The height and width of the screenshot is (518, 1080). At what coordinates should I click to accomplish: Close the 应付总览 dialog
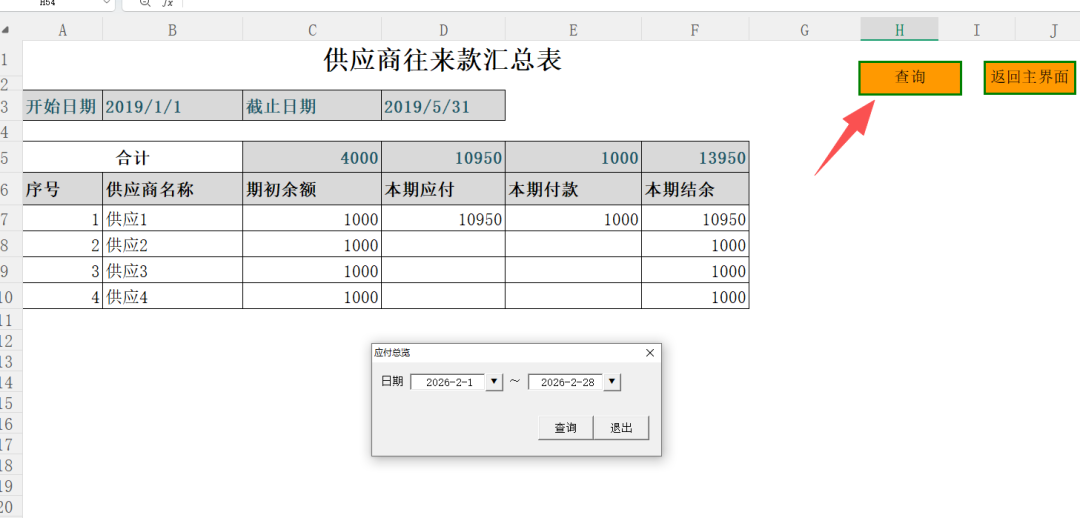click(650, 353)
